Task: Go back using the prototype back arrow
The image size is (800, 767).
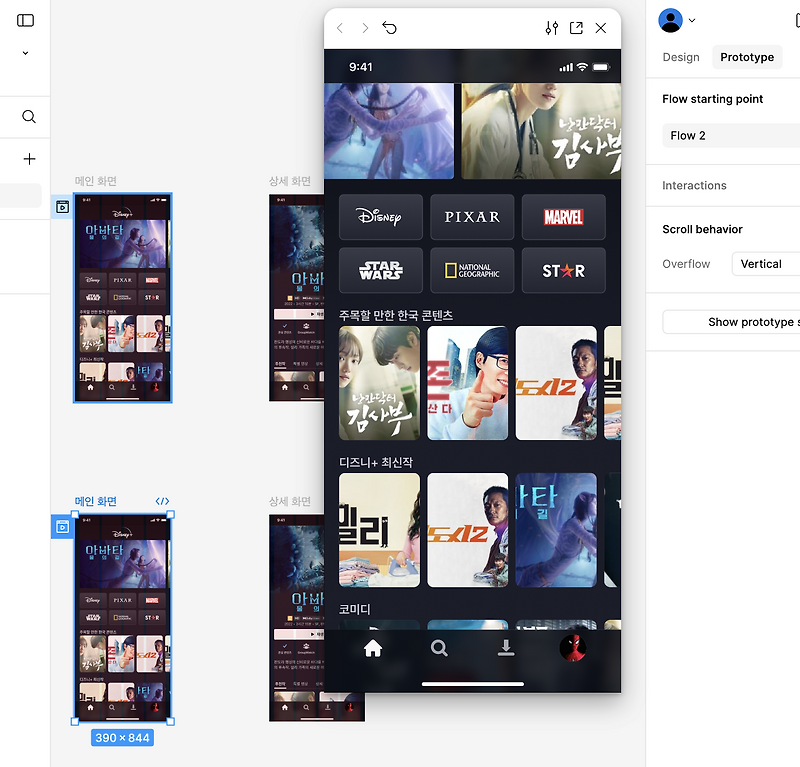Action: click(x=340, y=28)
